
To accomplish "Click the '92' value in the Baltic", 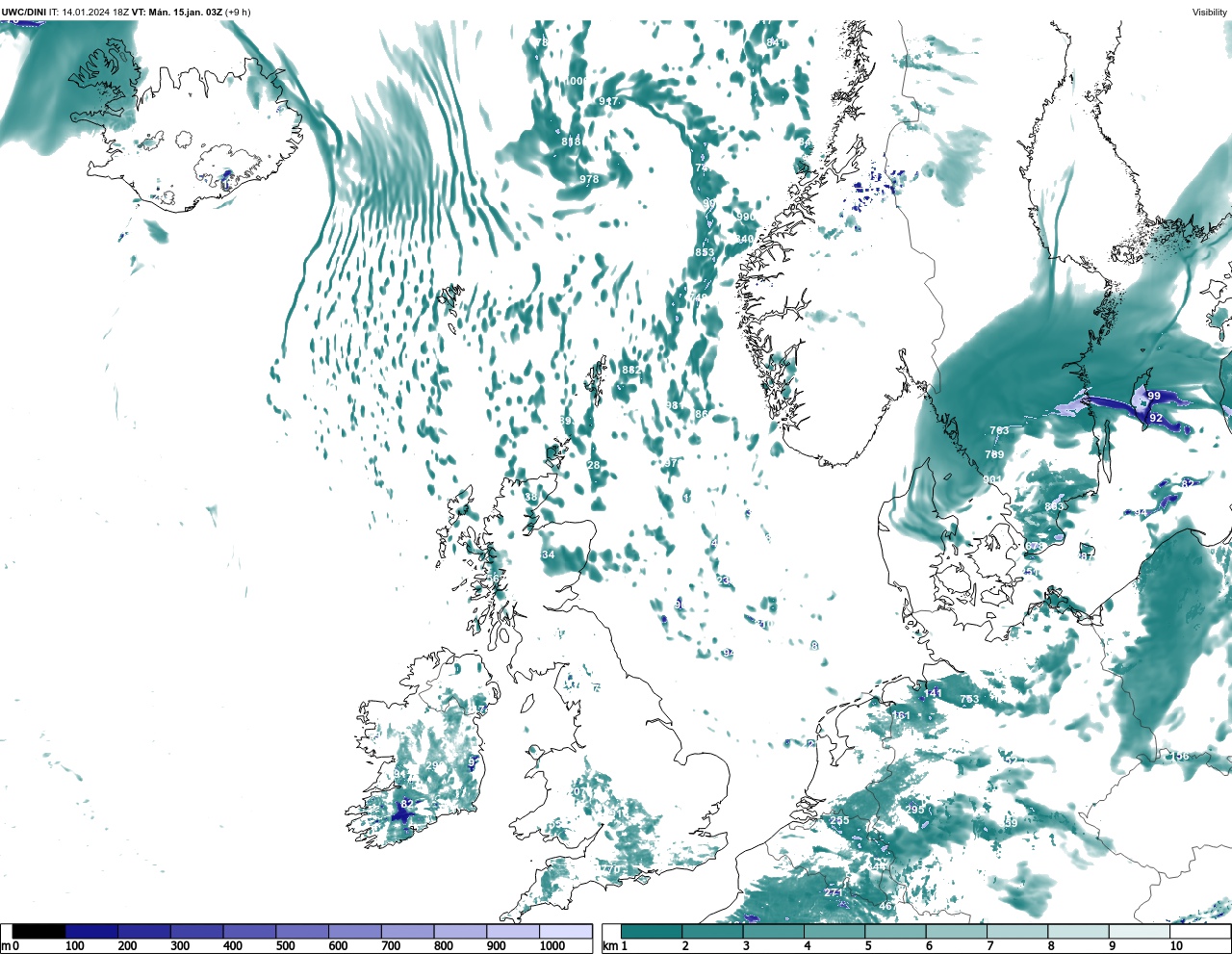I will 1156,418.
